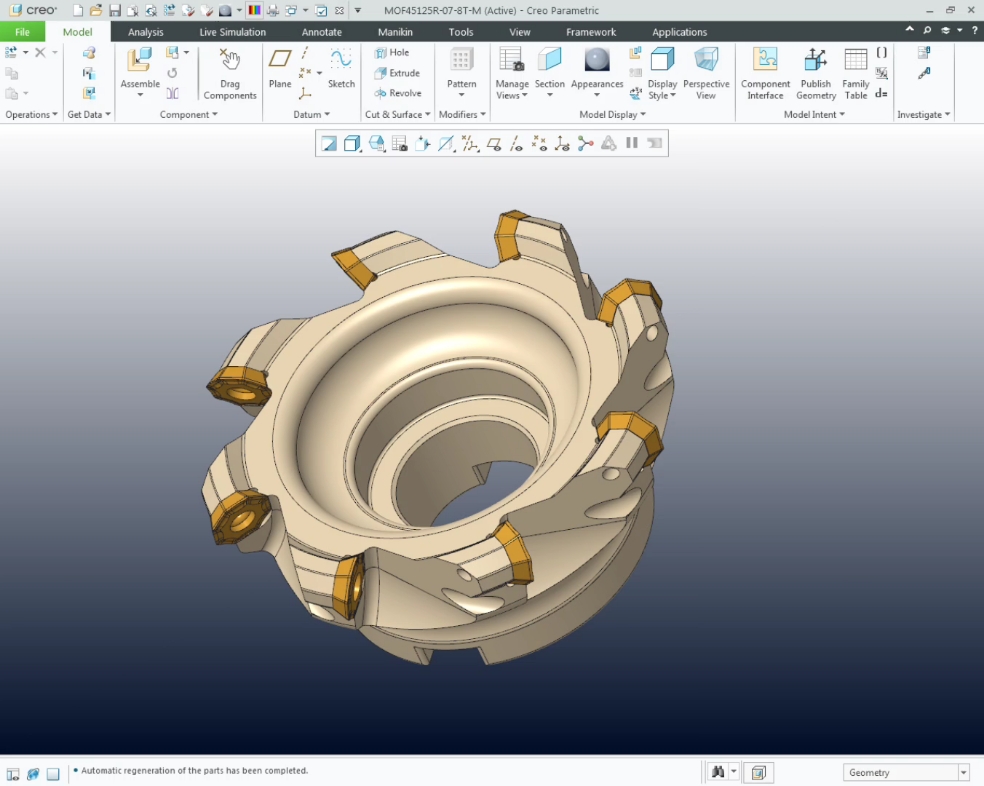Click the Extrude feature button
The width and height of the screenshot is (984, 786).
tap(398, 73)
